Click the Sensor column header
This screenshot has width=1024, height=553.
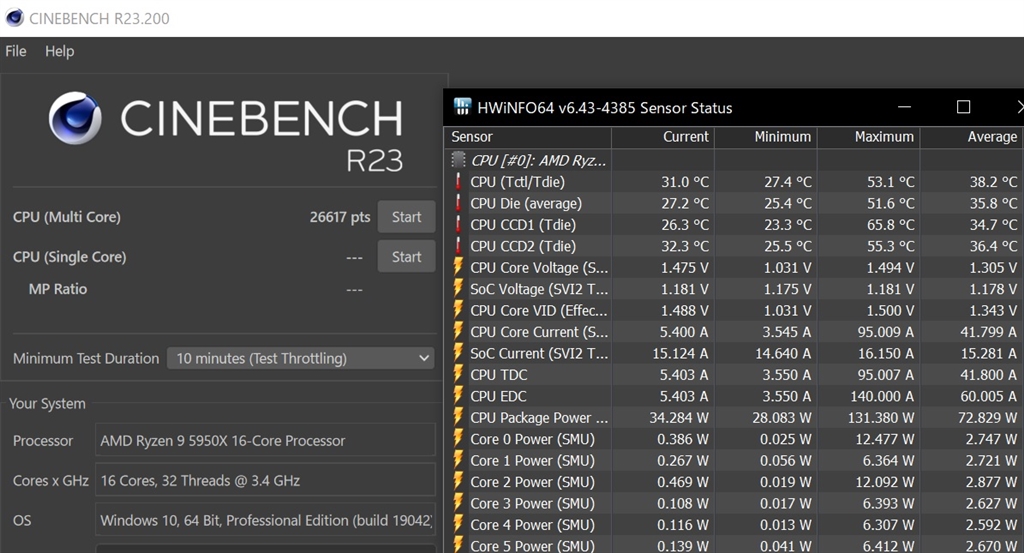pos(472,137)
